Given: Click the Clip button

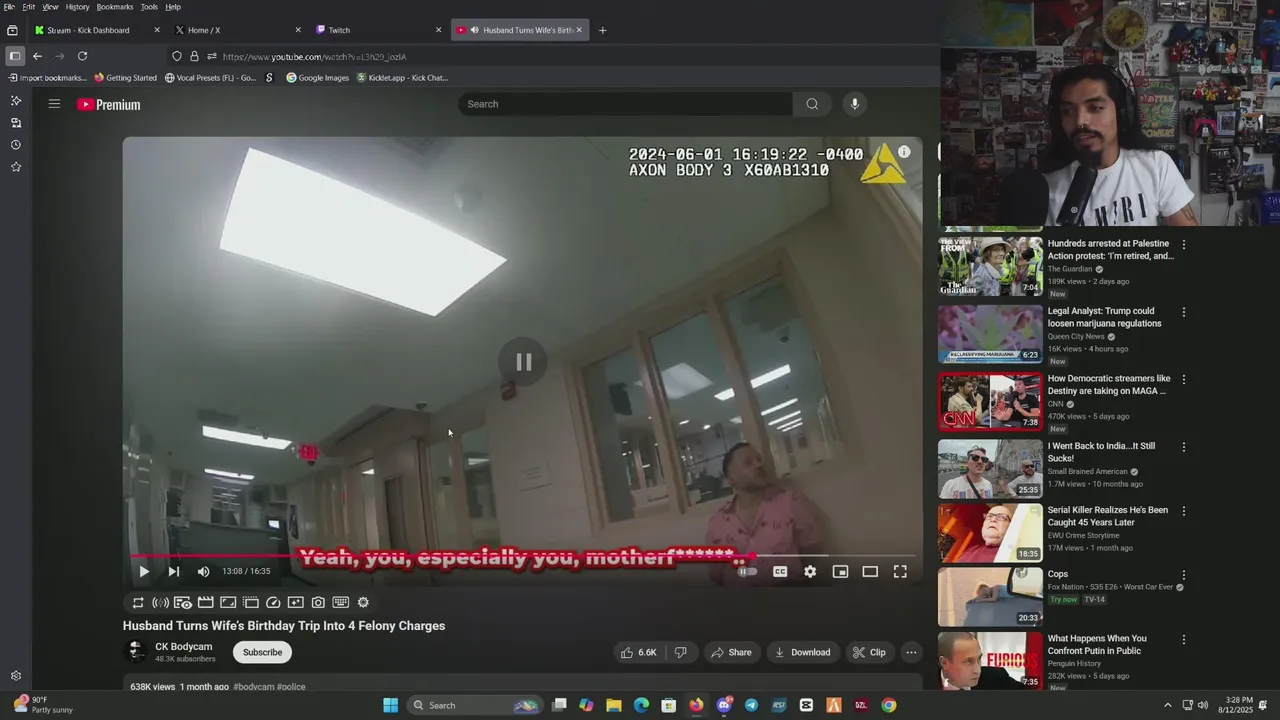Looking at the screenshot, I should [x=869, y=652].
